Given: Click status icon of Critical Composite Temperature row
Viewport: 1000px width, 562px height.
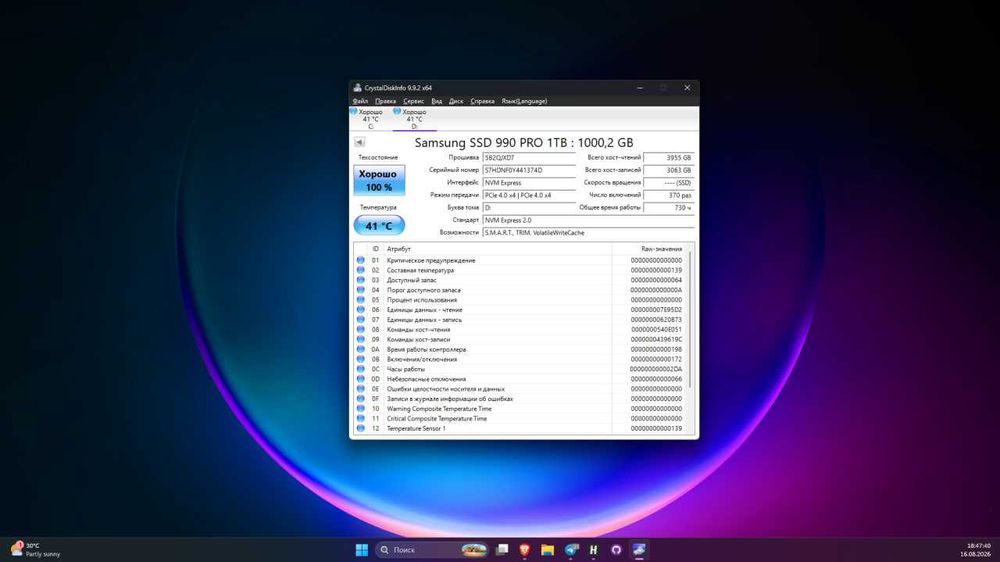Looking at the screenshot, I should (x=360, y=418).
